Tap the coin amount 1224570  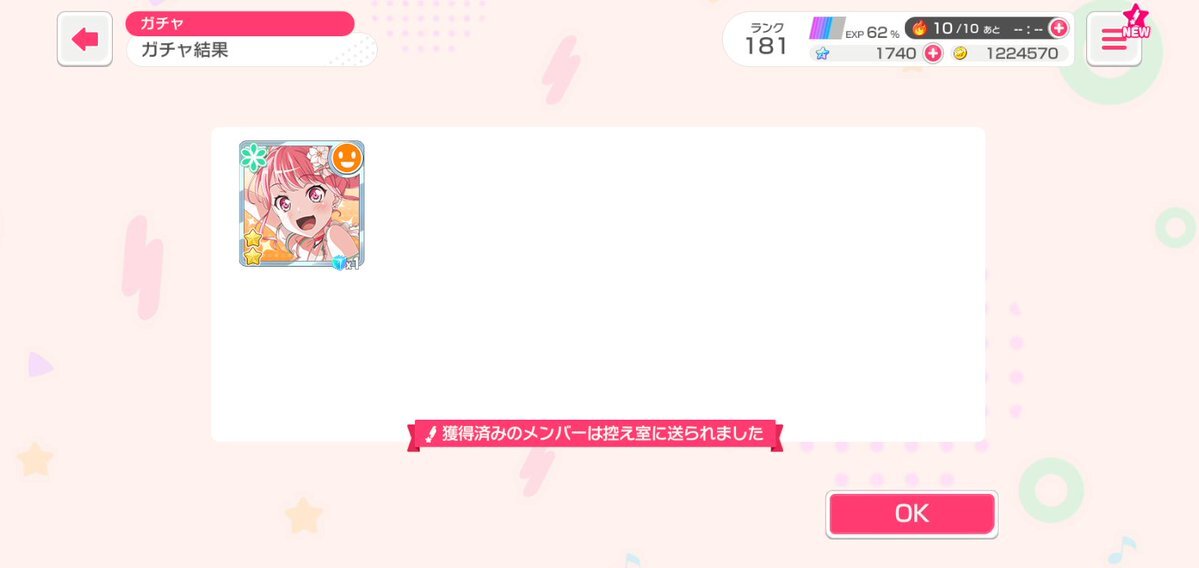(x=1022, y=54)
